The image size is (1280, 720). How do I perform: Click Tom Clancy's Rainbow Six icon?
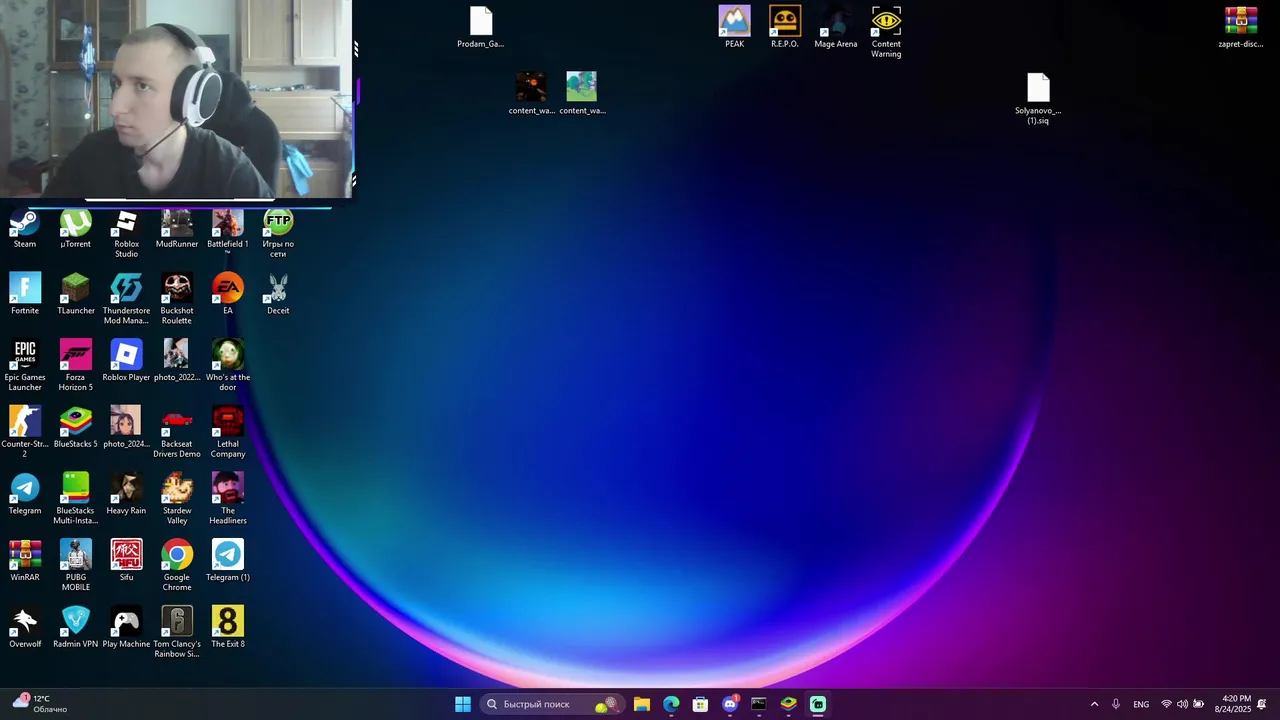pos(177,633)
